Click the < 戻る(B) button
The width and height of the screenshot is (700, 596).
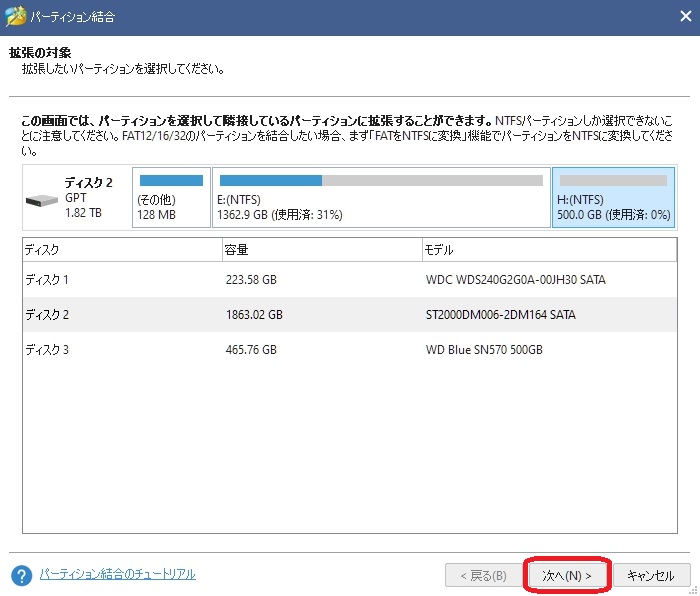click(x=483, y=575)
